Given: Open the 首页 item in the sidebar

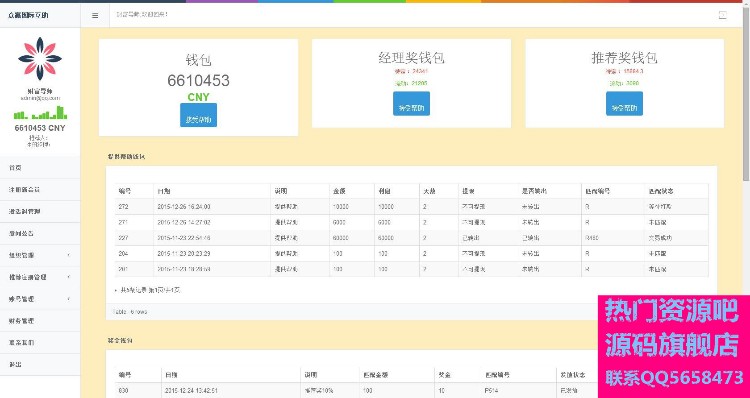Looking at the screenshot, I should [40, 168].
